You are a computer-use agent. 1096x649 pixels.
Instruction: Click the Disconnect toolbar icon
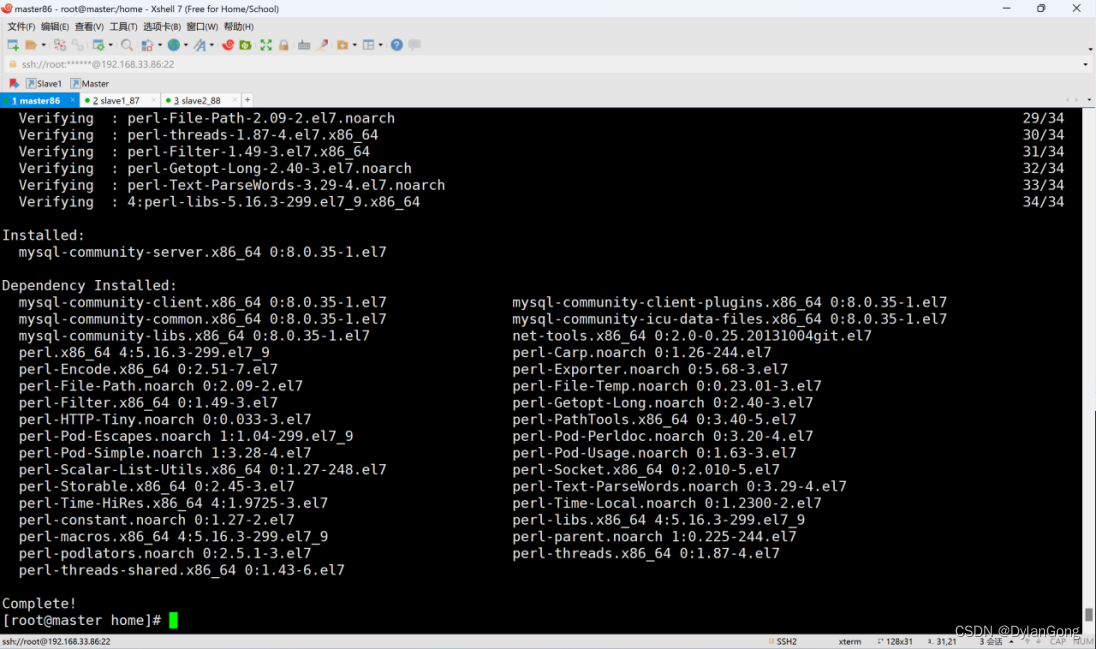pyautogui.click(x=59, y=45)
